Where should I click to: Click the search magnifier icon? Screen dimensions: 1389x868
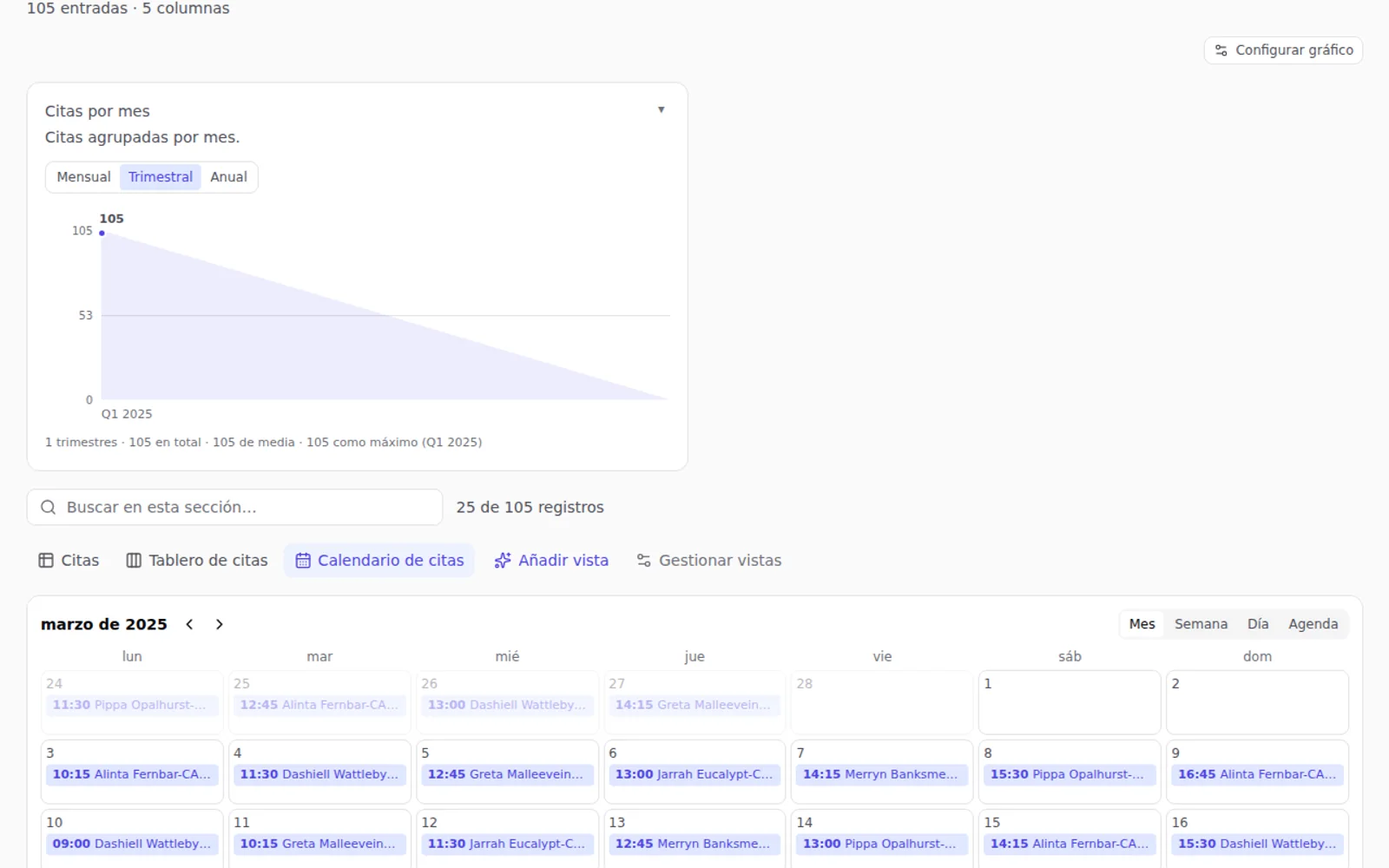[49, 507]
